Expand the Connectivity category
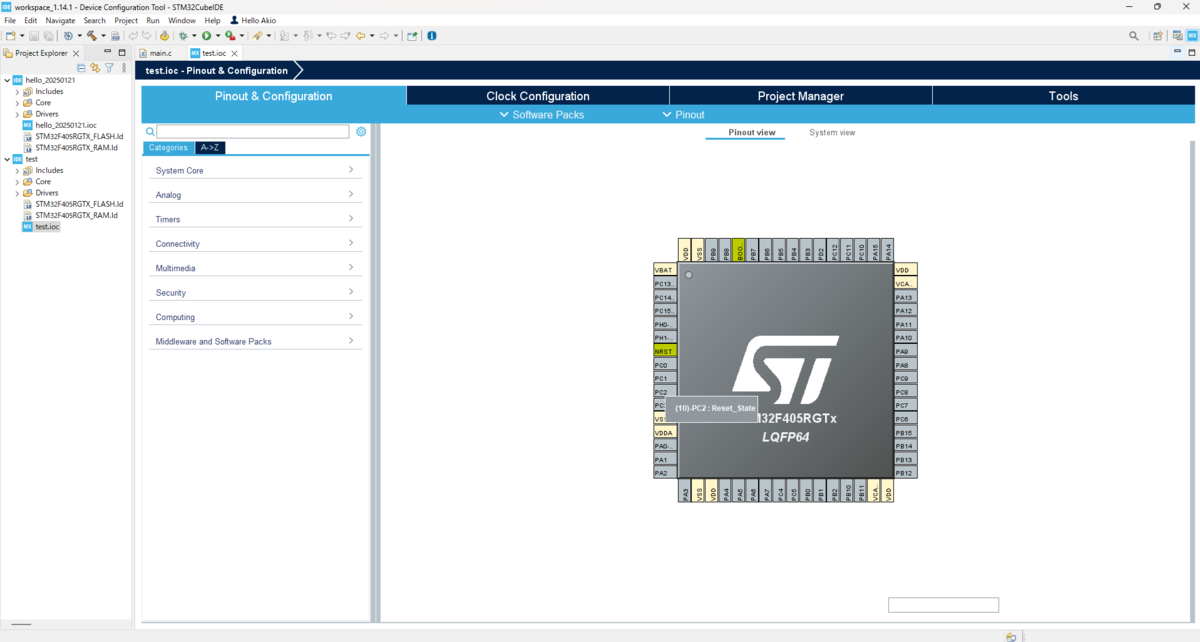This screenshot has height=642, width=1200. click(x=255, y=243)
